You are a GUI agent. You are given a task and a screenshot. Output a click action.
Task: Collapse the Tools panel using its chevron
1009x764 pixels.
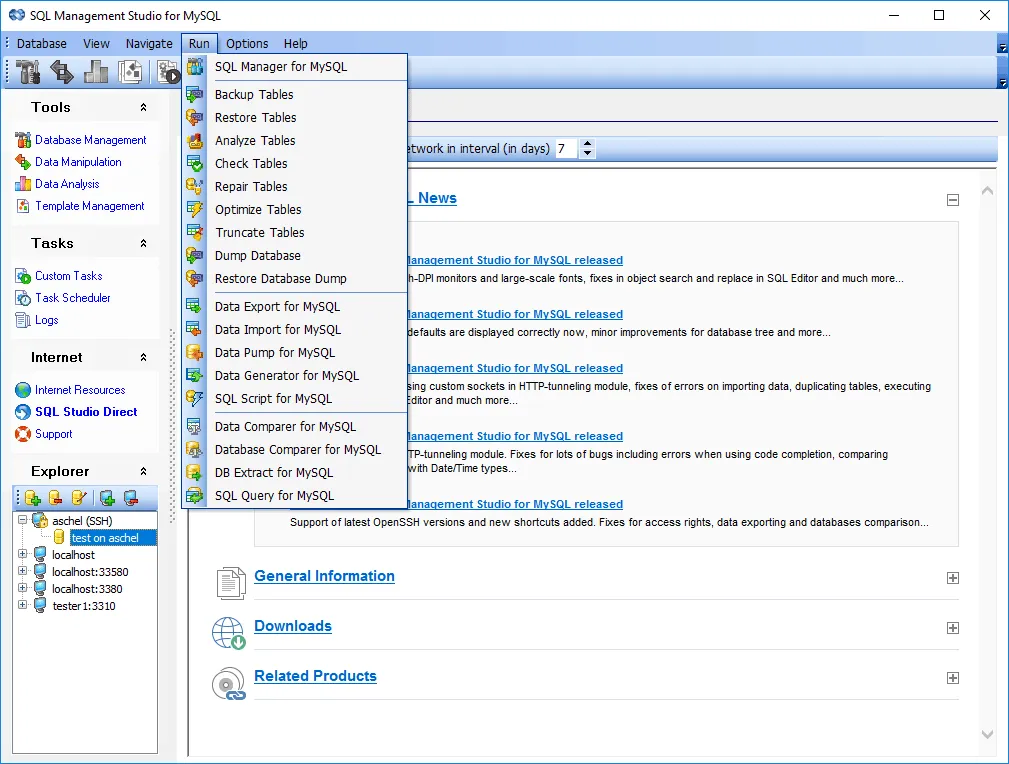(143, 107)
